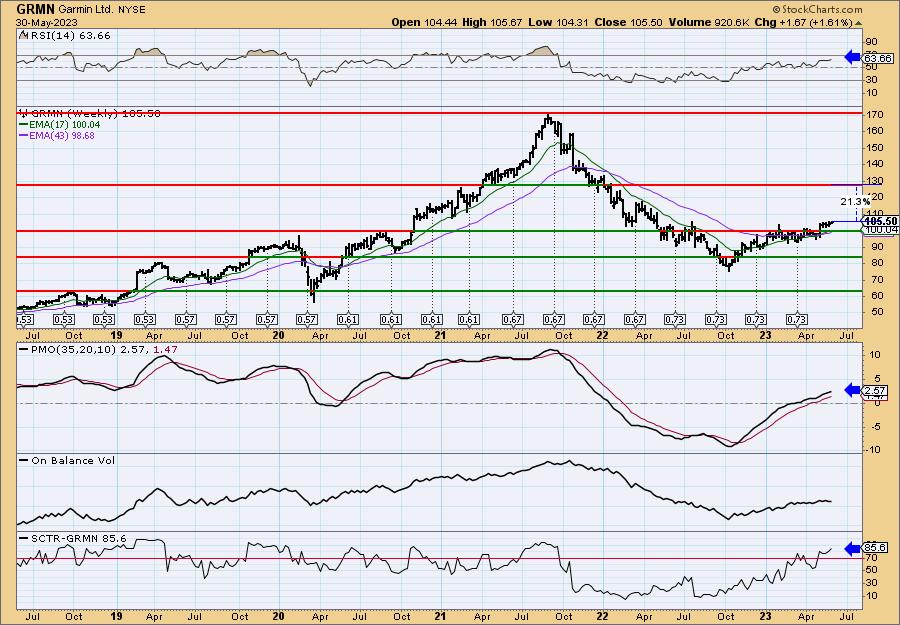This screenshot has width=900, height=625.
Task: Click the Garmin Ltd. company name
Action: (85, 10)
